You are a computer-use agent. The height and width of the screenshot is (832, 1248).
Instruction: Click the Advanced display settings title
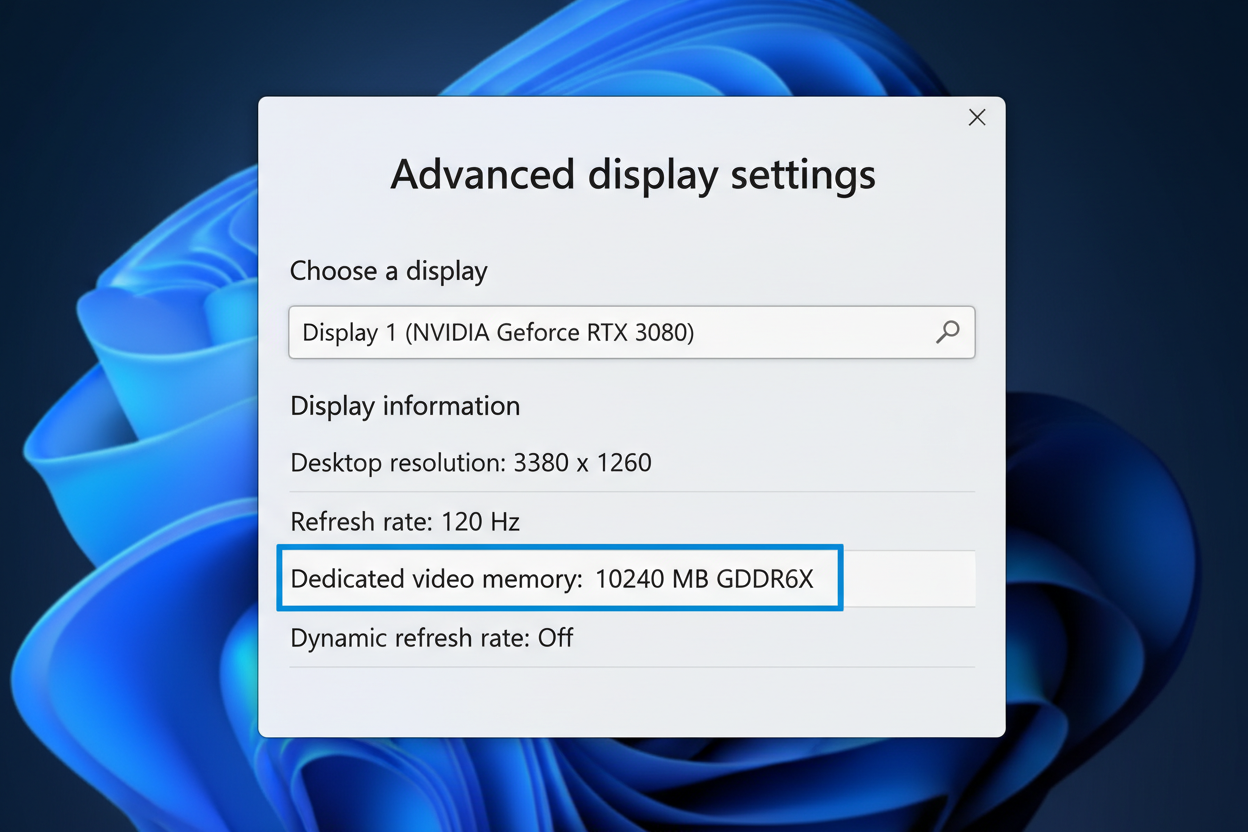[x=632, y=174]
